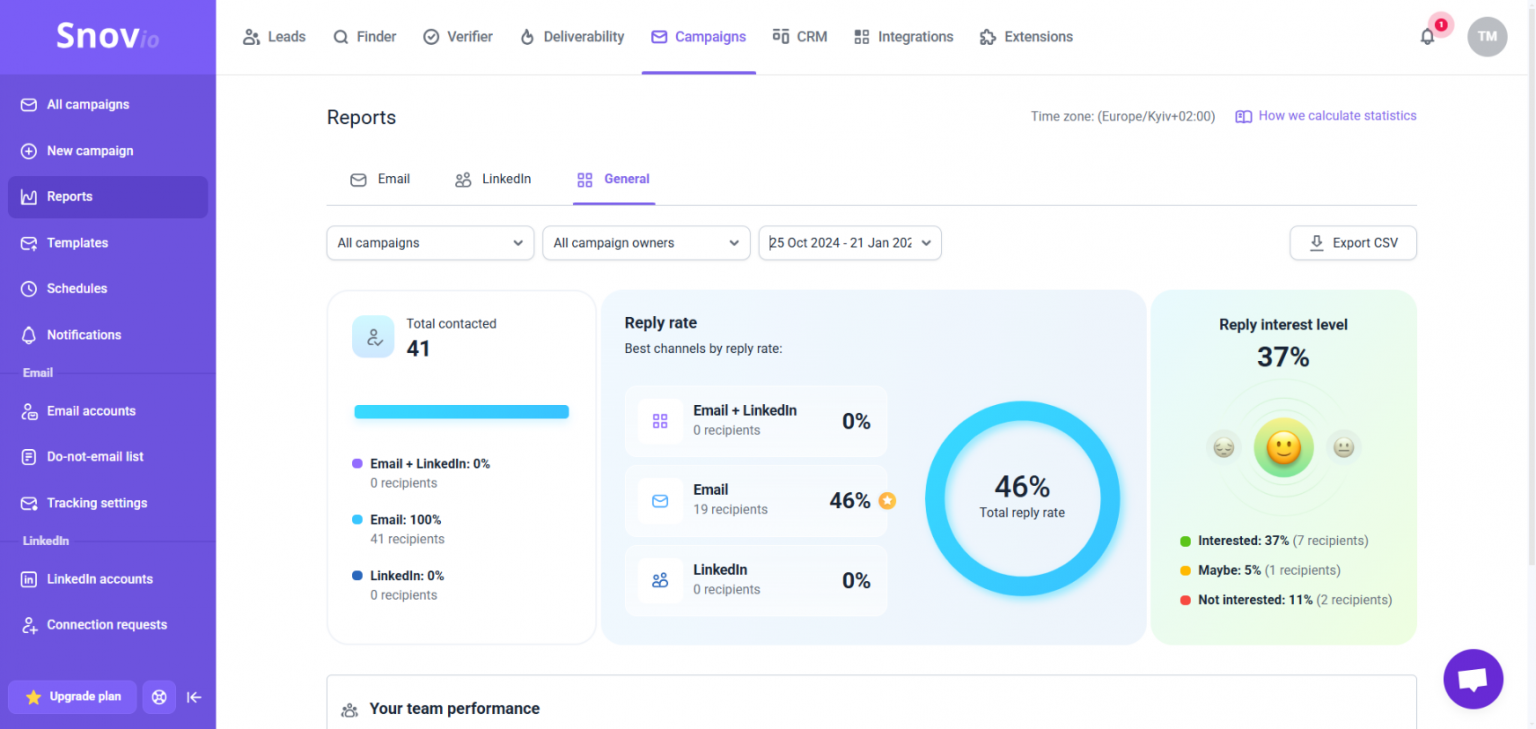Open the Deliverability menu
The image size is (1536, 729).
572,37
